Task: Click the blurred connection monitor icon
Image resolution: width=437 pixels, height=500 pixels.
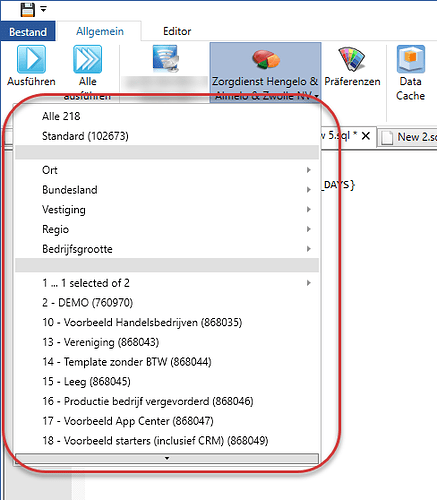Action: (166, 59)
